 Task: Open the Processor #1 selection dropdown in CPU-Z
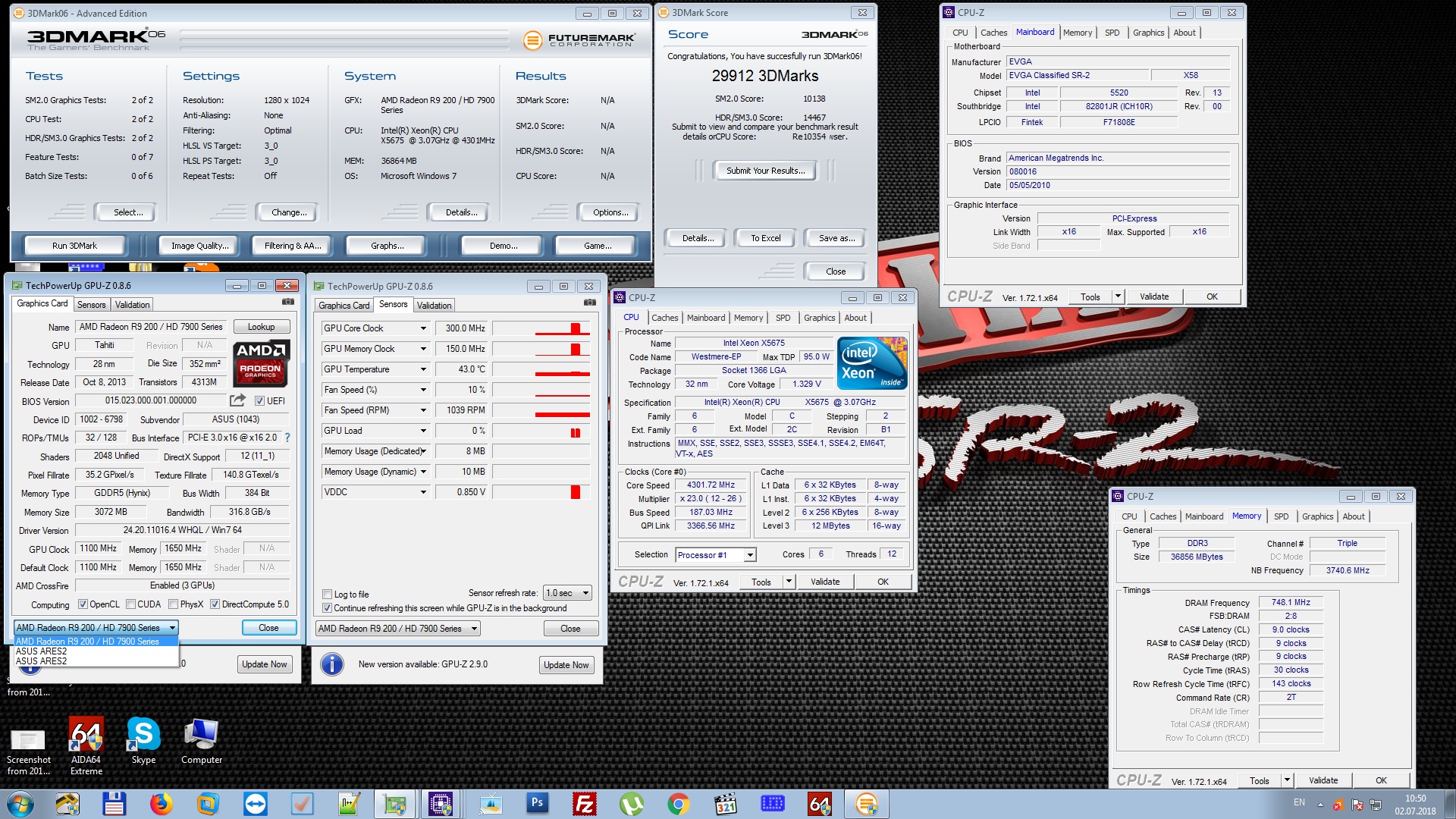point(715,555)
